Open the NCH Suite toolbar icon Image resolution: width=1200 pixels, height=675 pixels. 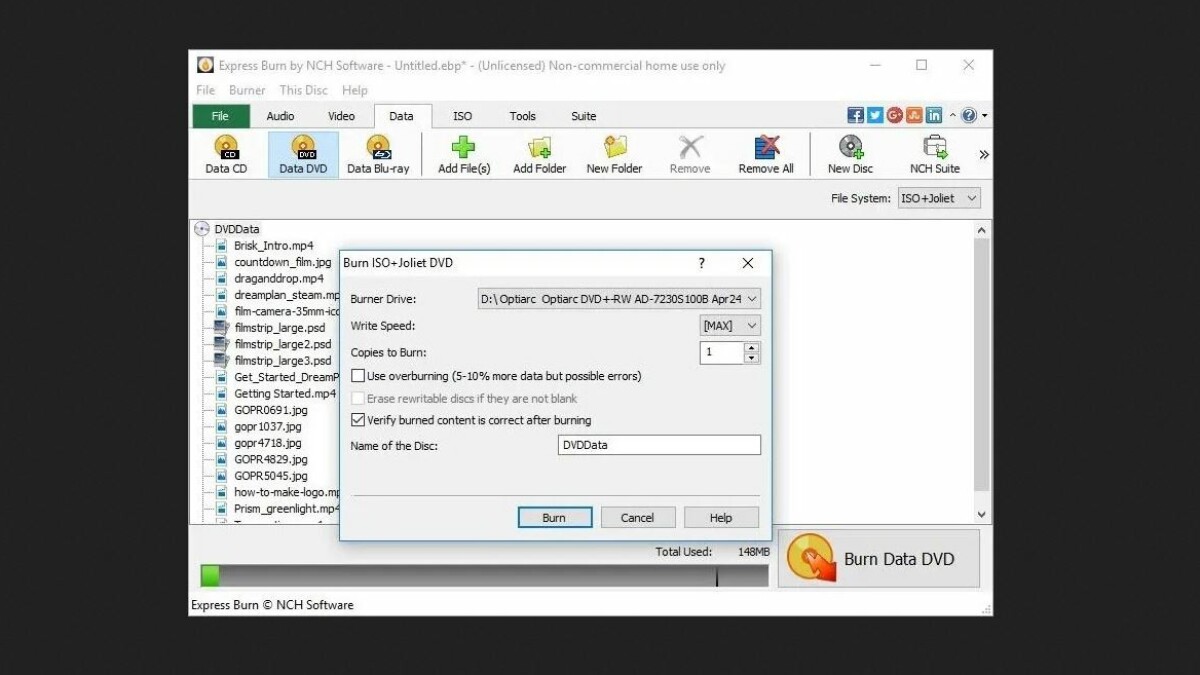(x=934, y=149)
